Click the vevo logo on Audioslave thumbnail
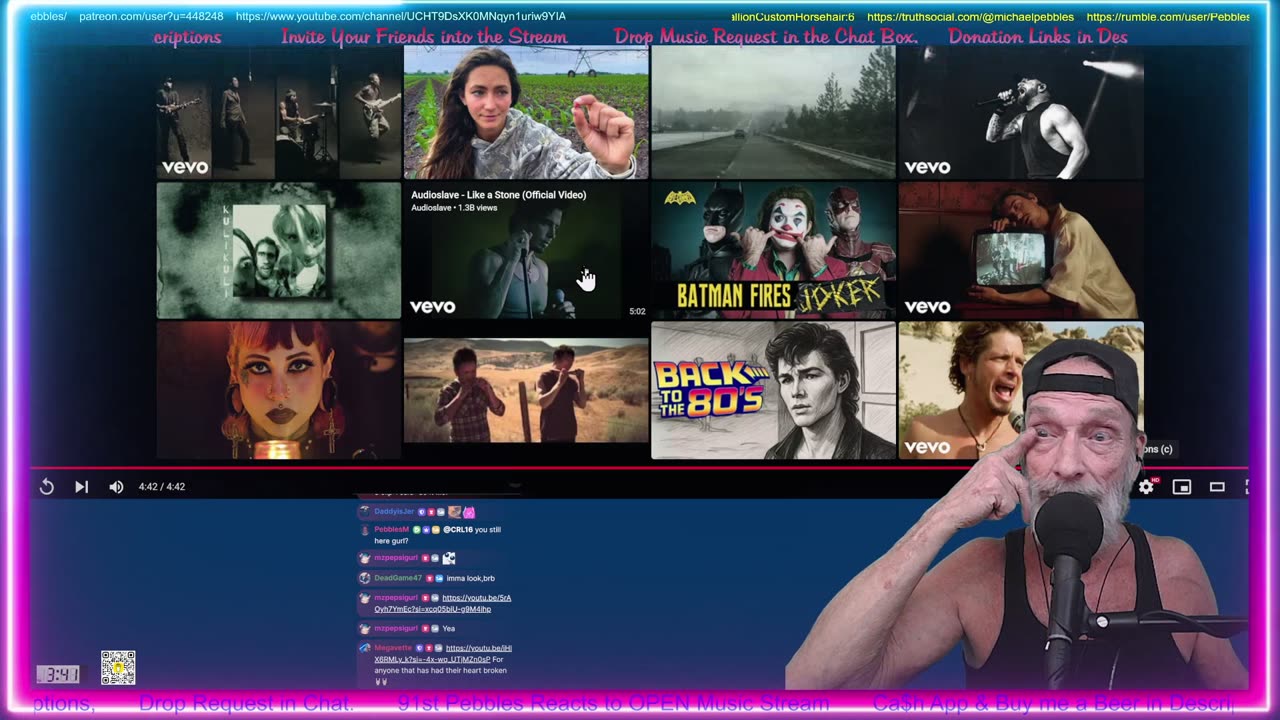This screenshot has width=1280, height=720. point(433,307)
